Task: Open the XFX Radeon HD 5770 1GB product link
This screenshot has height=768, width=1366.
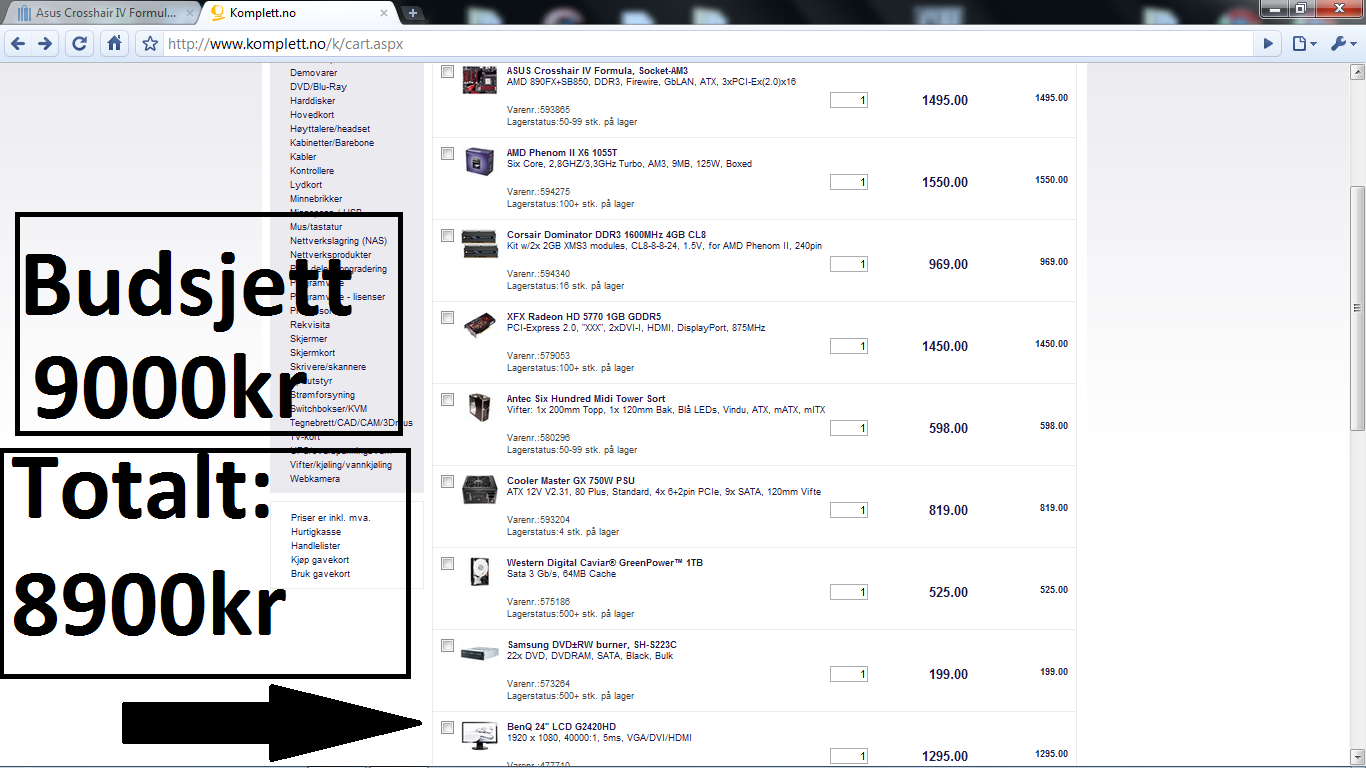Action: (x=584, y=316)
